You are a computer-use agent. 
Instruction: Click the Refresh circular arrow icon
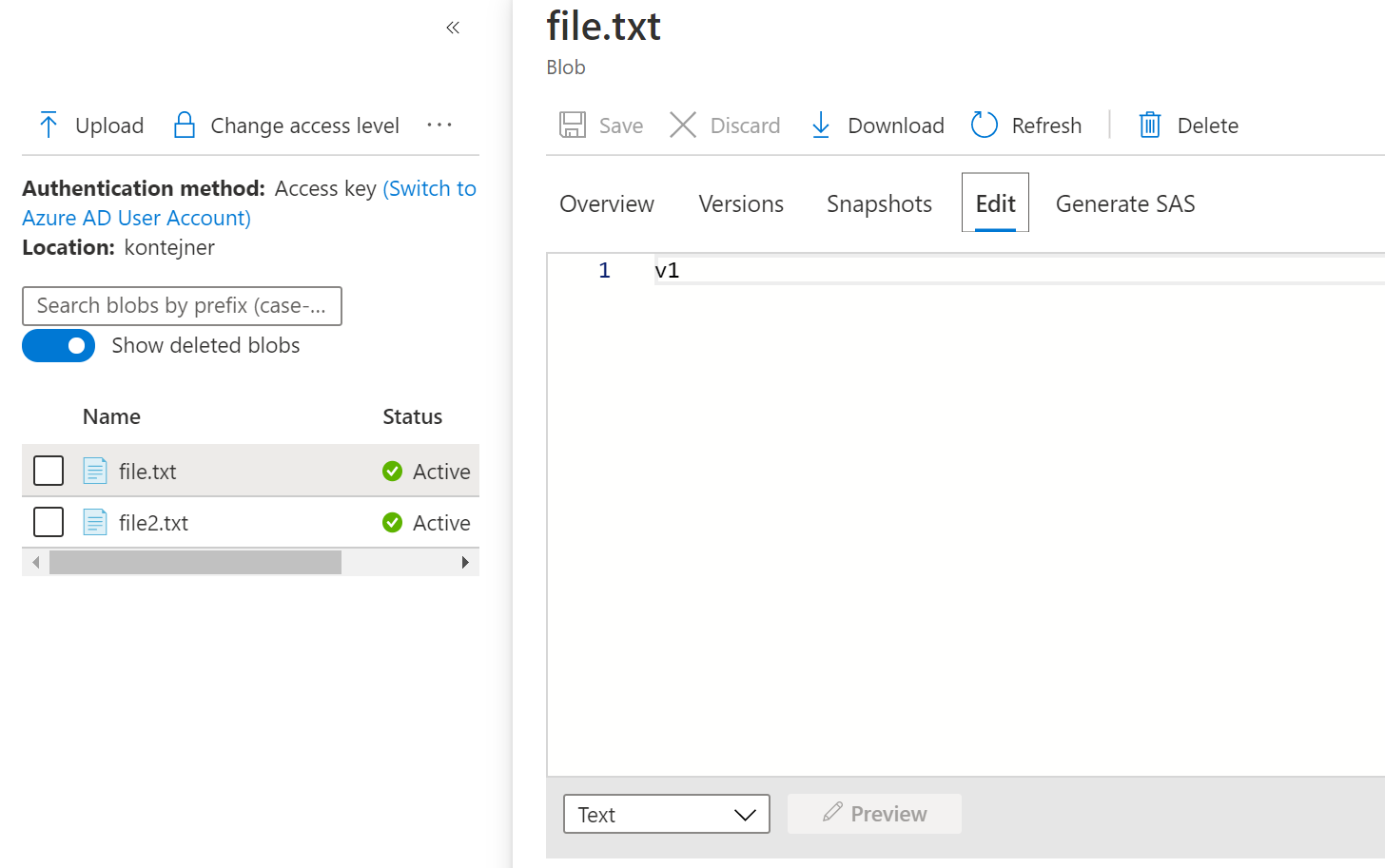point(985,125)
